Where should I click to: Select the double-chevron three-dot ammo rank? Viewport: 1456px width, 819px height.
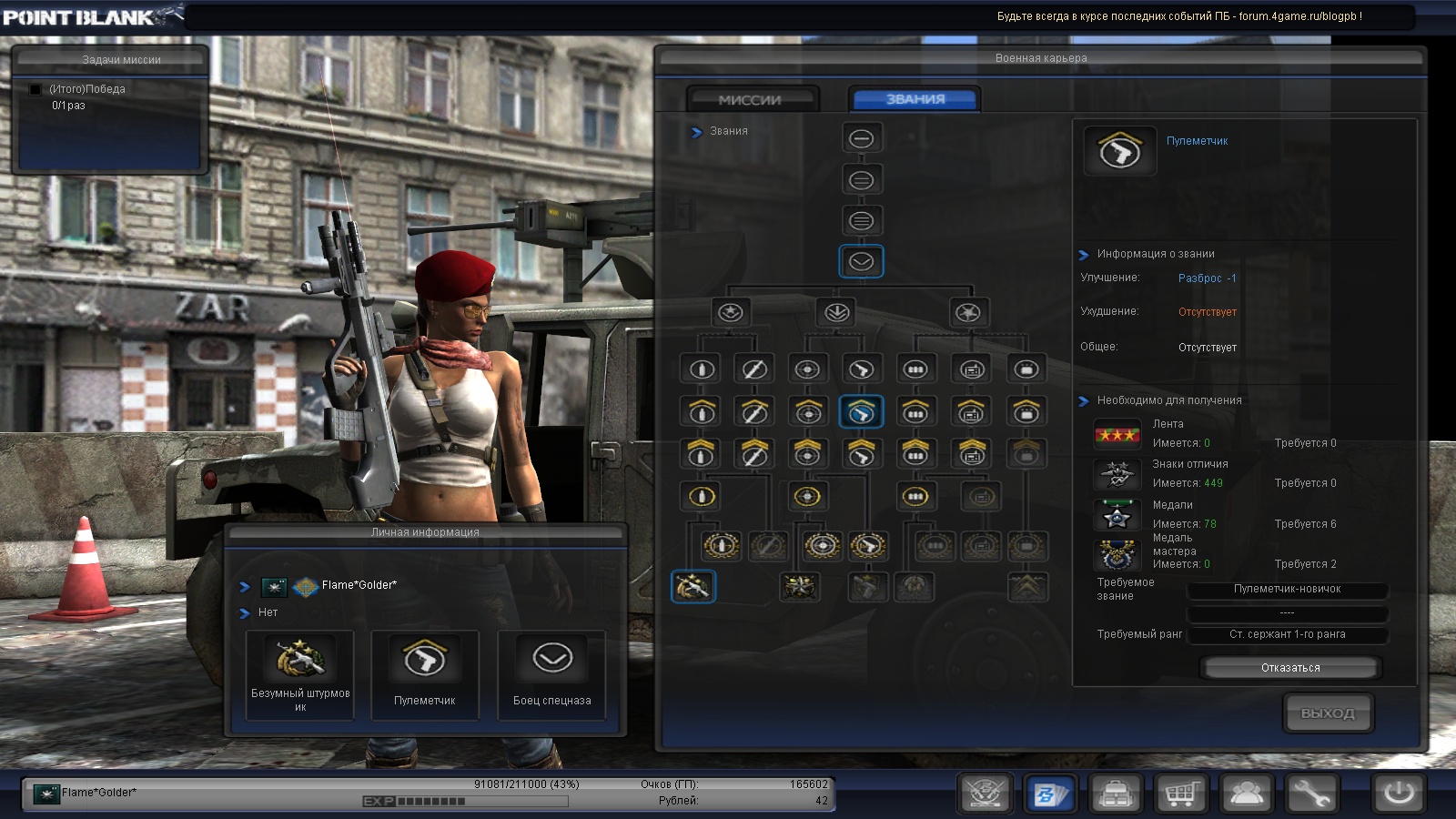click(x=915, y=453)
